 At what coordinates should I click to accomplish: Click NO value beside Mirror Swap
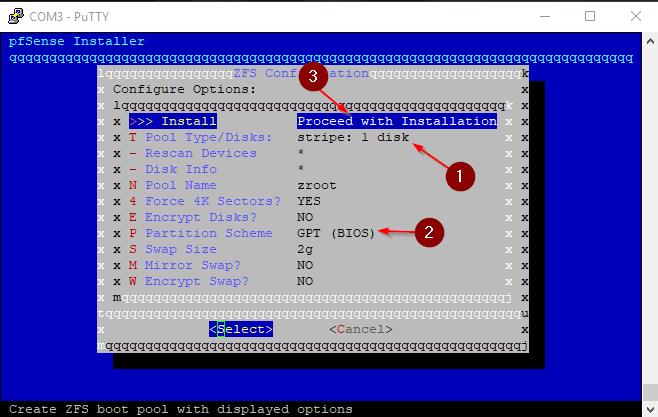coord(305,265)
